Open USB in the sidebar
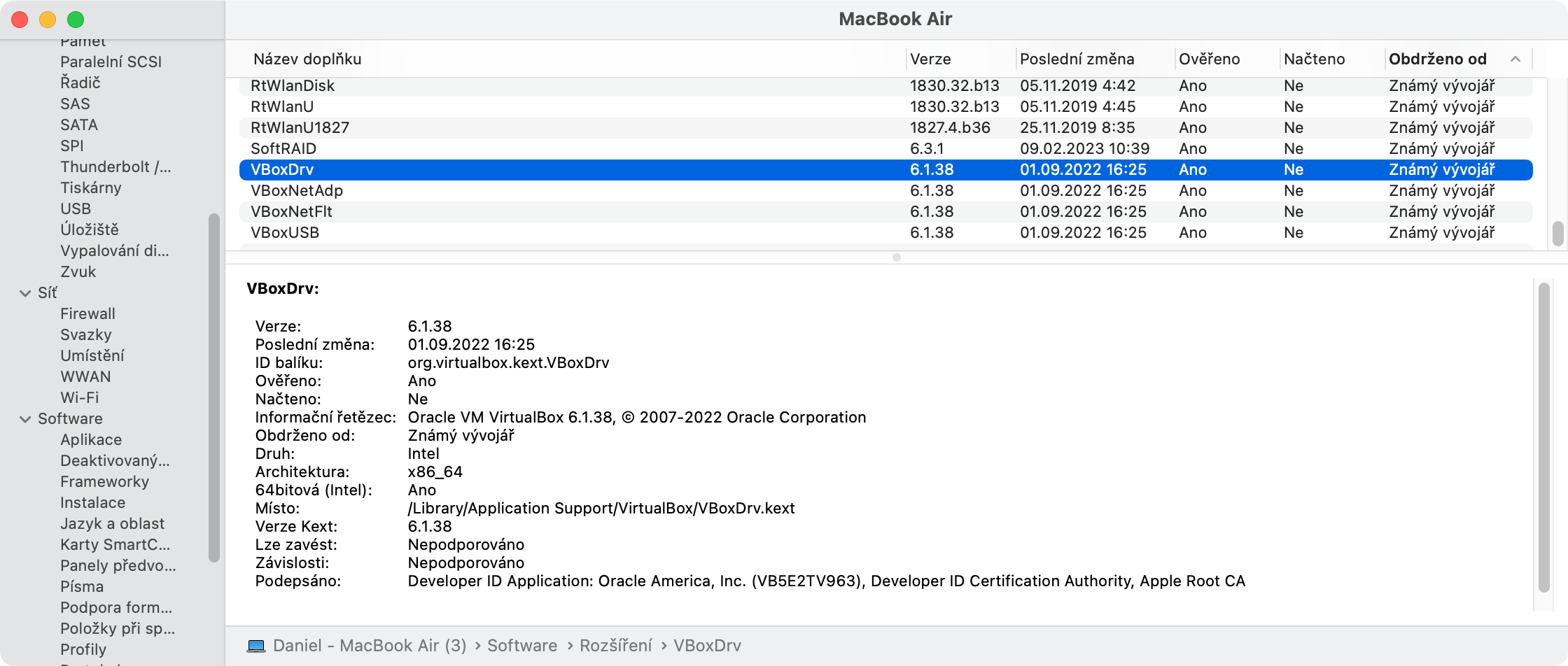The image size is (1568, 666). click(x=76, y=209)
